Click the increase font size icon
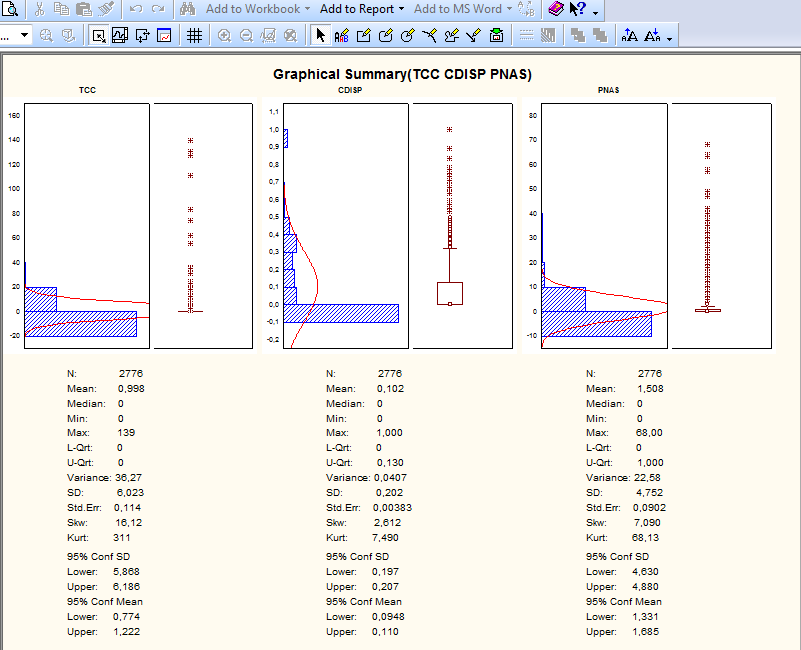 point(629,35)
